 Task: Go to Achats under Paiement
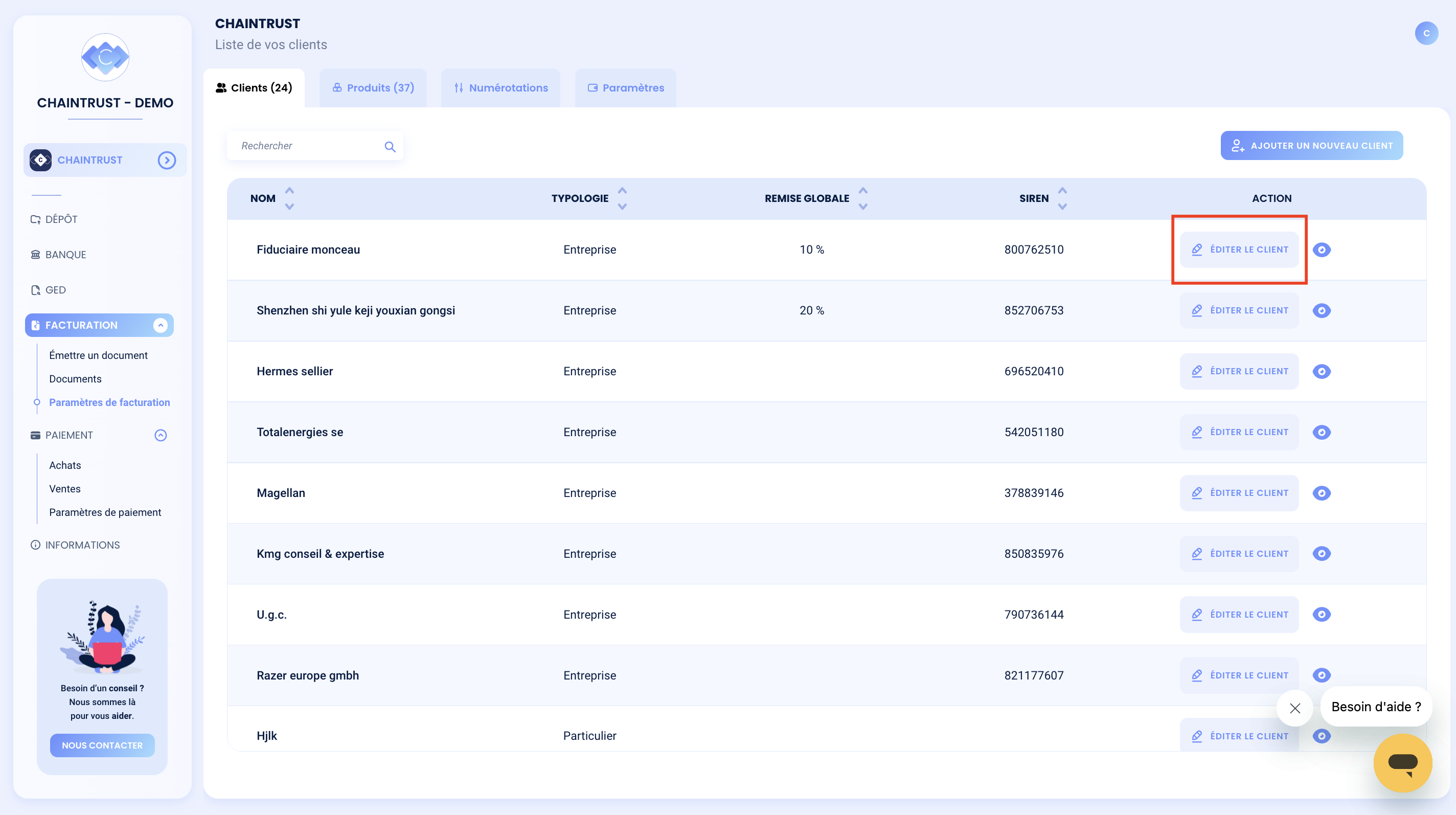tap(65, 465)
